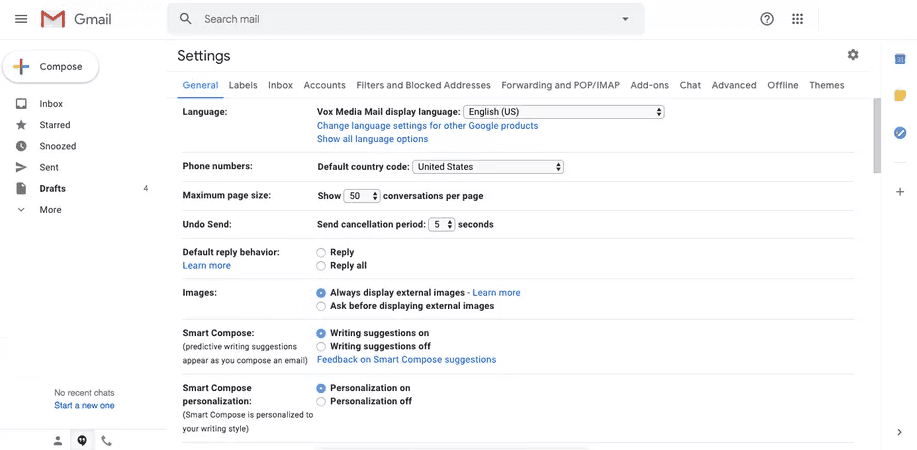This screenshot has width=917, height=450.
Task: Open Google Calendar side panel icon
Action: tap(900, 59)
